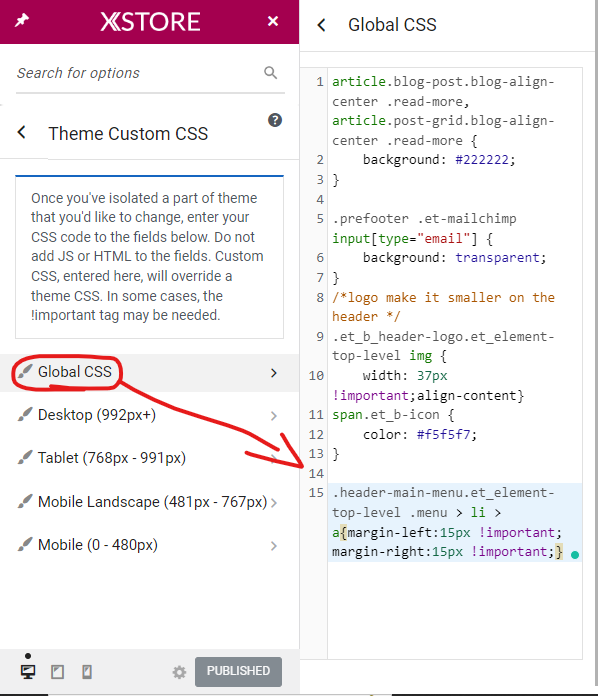
Task: Click the 'span.et_b-icon {' selector line
Action: tap(393, 415)
